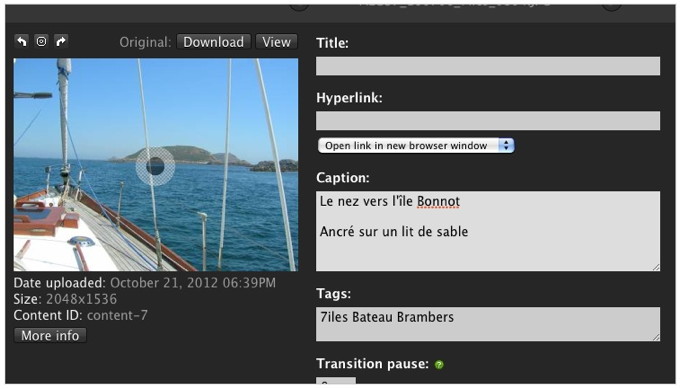Click inside the Caption text area
The image size is (680, 389).
click(488, 231)
